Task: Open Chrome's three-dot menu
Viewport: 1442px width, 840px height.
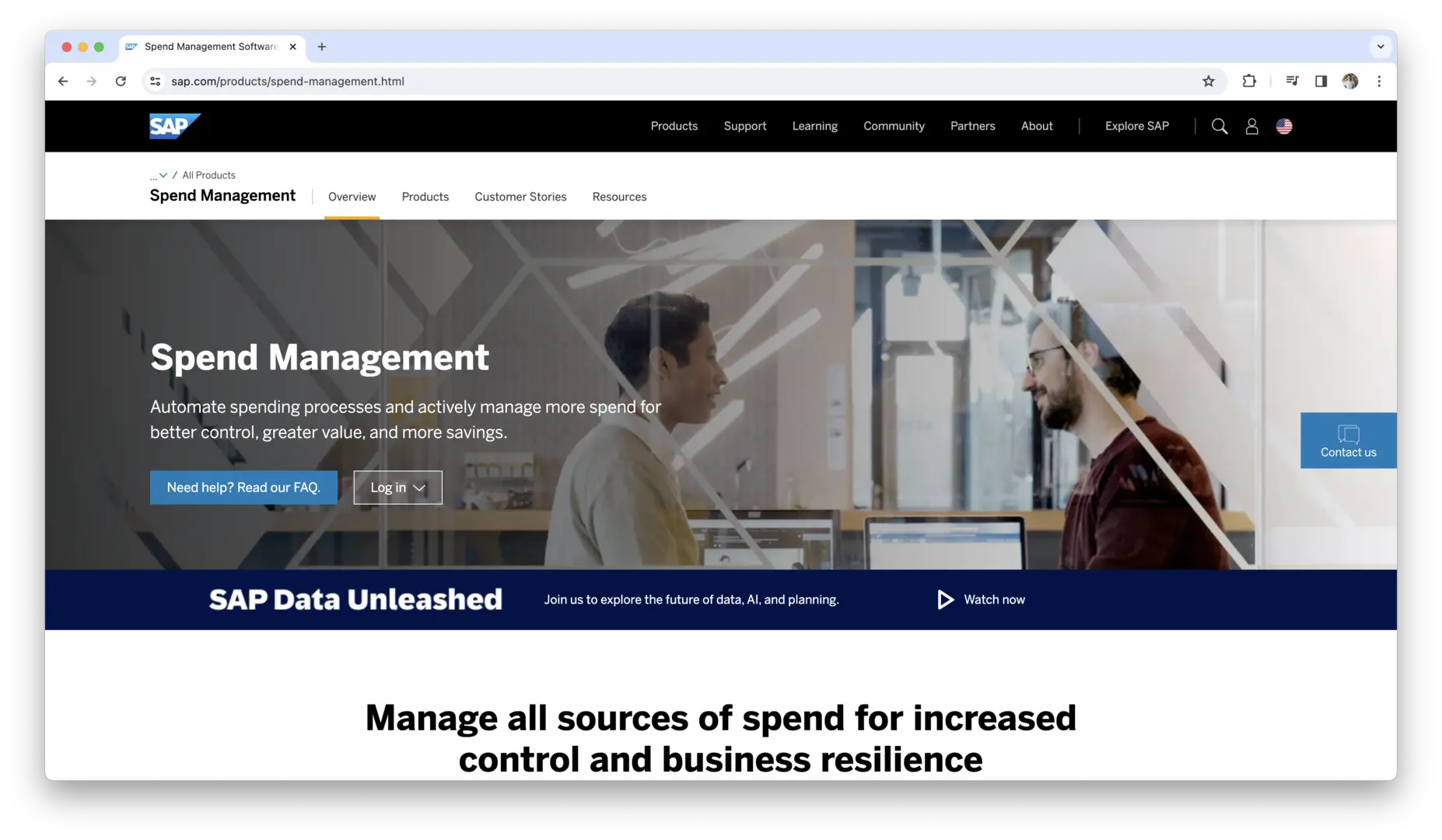Action: (1379, 81)
